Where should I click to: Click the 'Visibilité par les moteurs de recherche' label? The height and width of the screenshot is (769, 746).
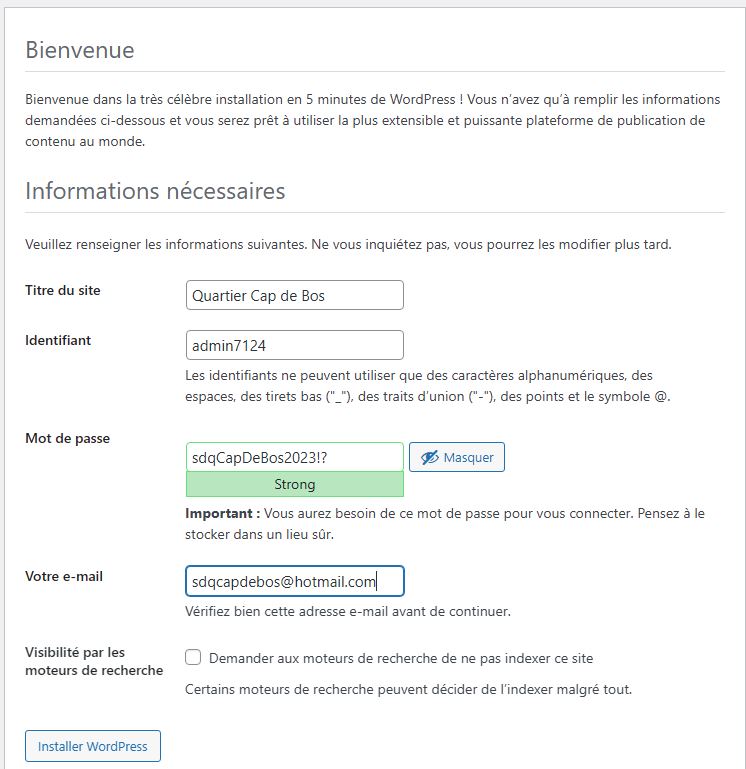point(93,661)
